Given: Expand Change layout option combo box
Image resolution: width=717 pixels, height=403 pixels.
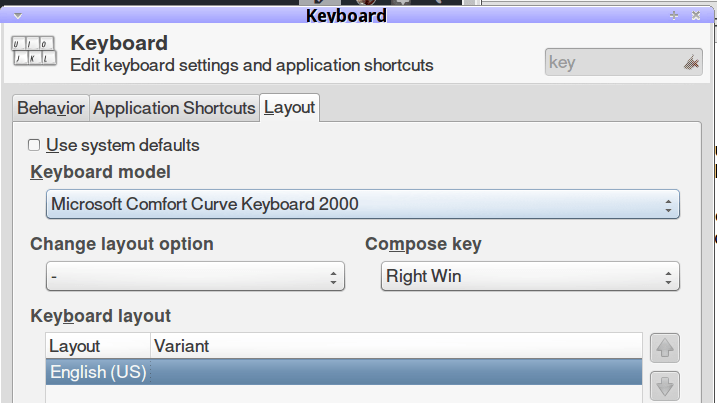Looking at the screenshot, I should click(x=195, y=277).
